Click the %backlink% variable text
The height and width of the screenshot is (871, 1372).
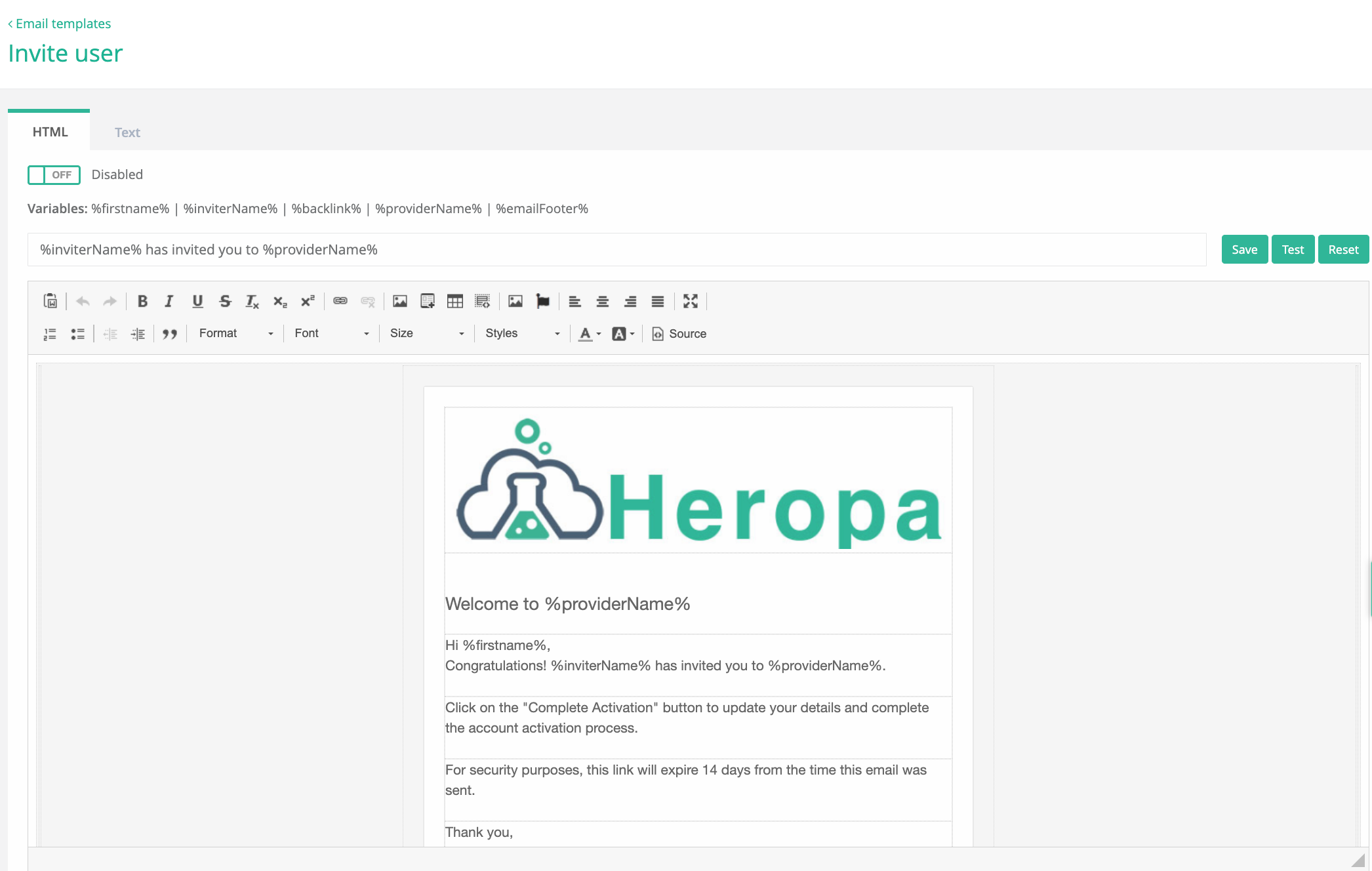(326, 209)
